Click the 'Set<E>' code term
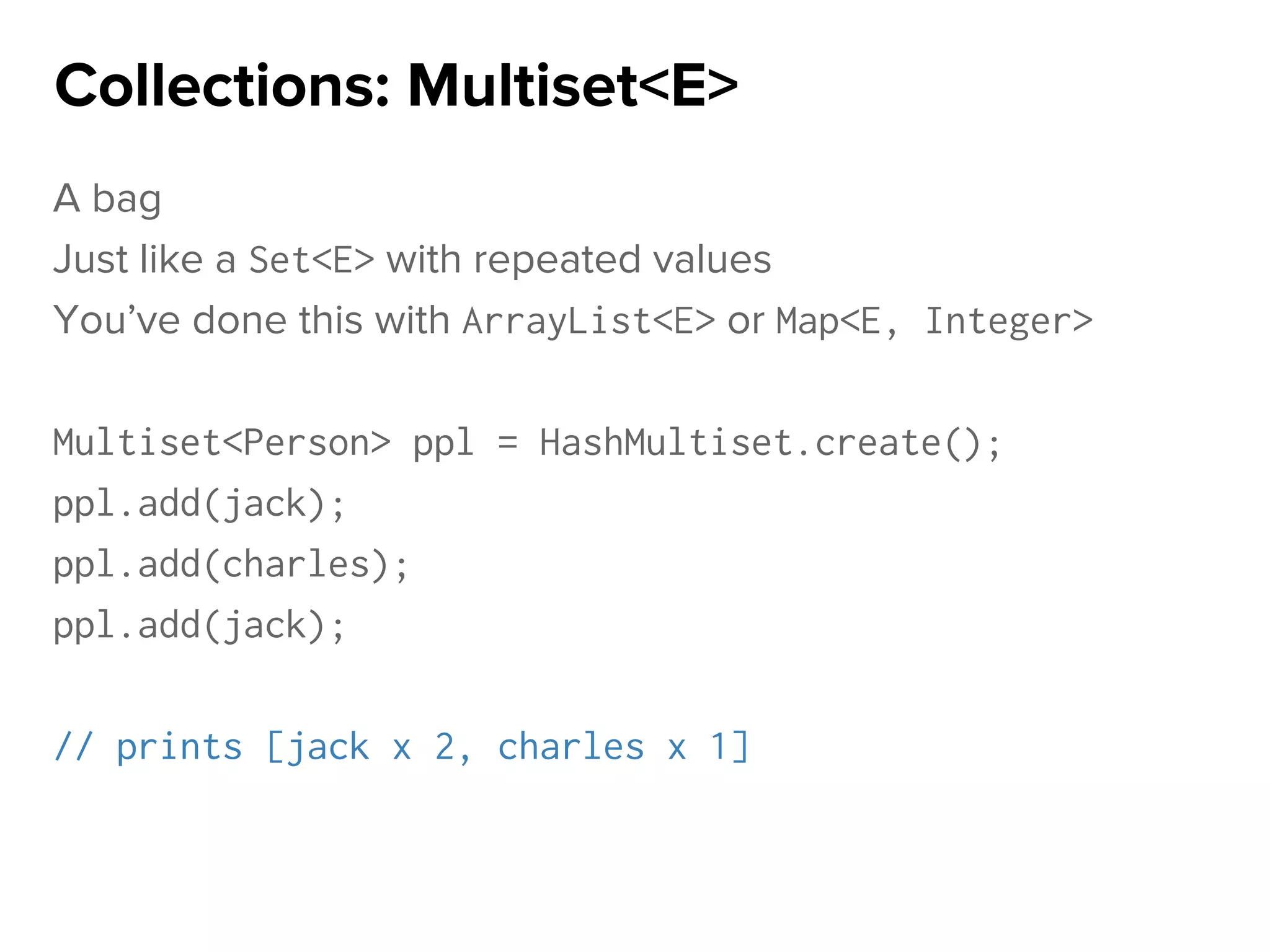Image resolution: width=1270 pixels, height=952 pixels. (x=311, y=259)
